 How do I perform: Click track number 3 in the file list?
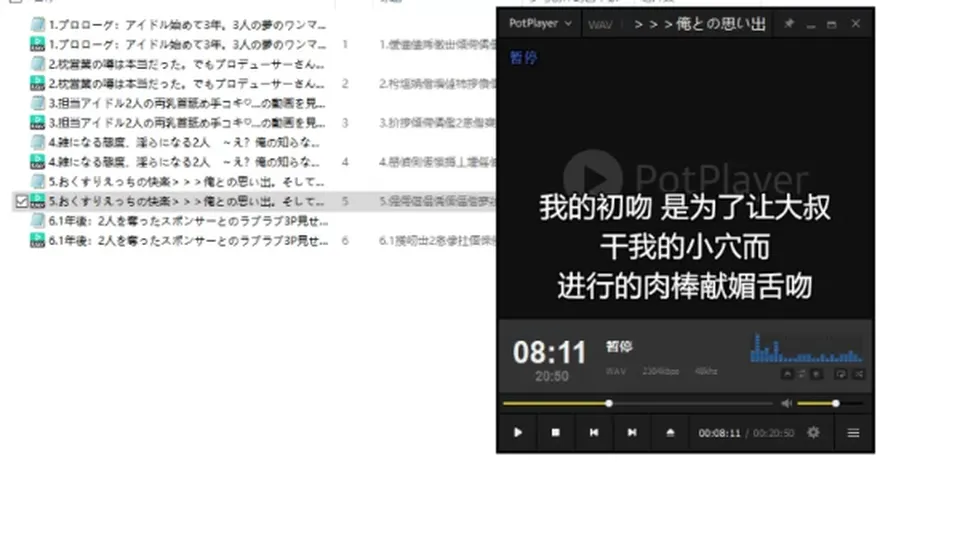click(345, 123)
